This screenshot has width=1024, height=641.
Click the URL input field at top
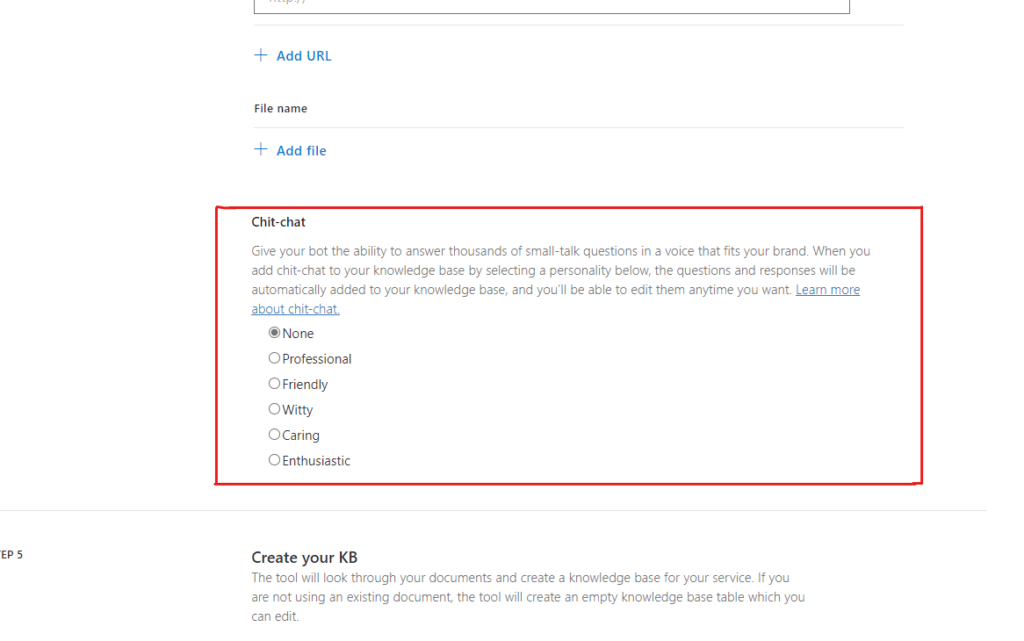(x=551, y=5)
